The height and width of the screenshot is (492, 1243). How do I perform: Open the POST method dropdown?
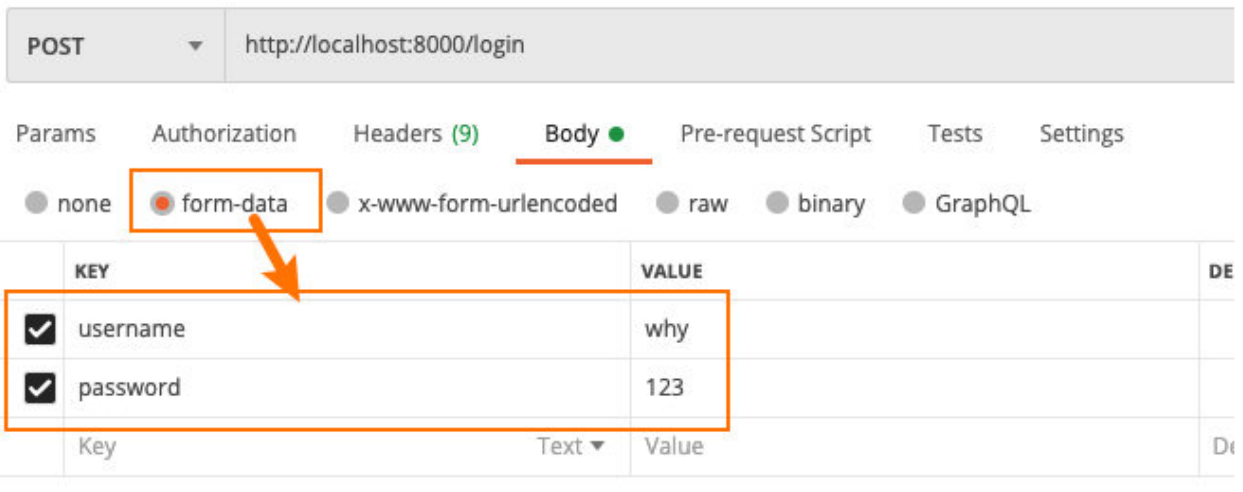115,47
